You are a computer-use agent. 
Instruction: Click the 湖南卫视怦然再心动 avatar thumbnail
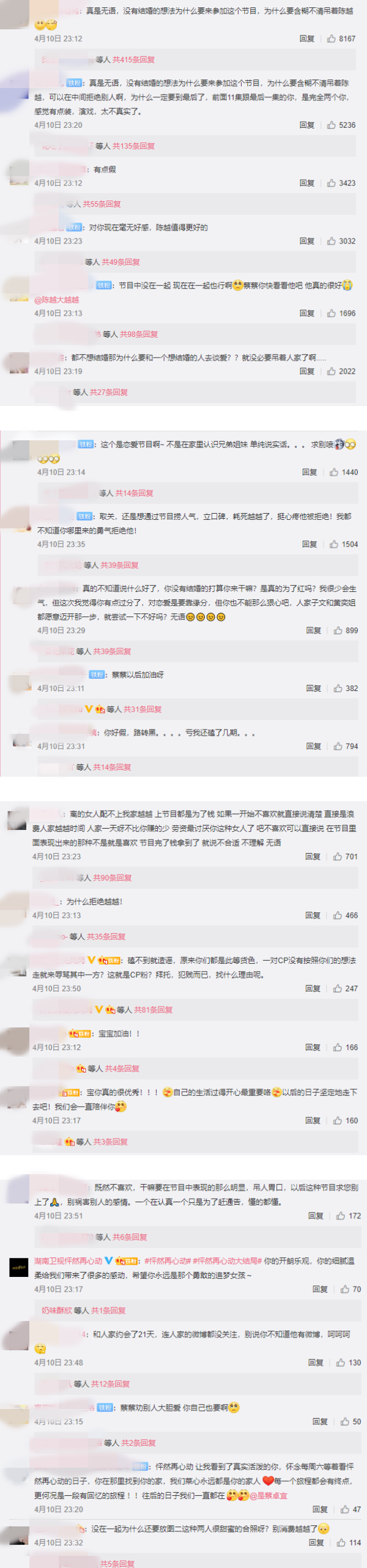[x=19, y=1268]
